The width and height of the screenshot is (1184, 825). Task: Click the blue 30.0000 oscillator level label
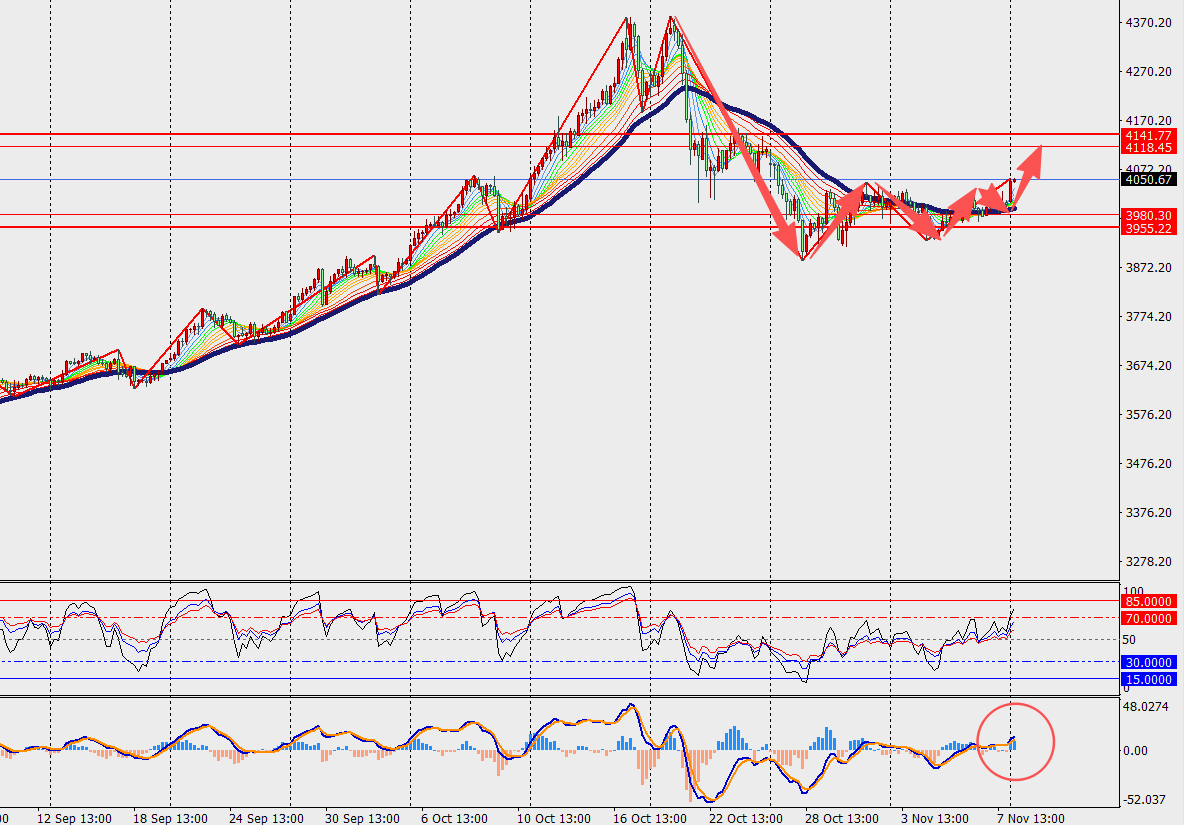[x=1148, y=662]
